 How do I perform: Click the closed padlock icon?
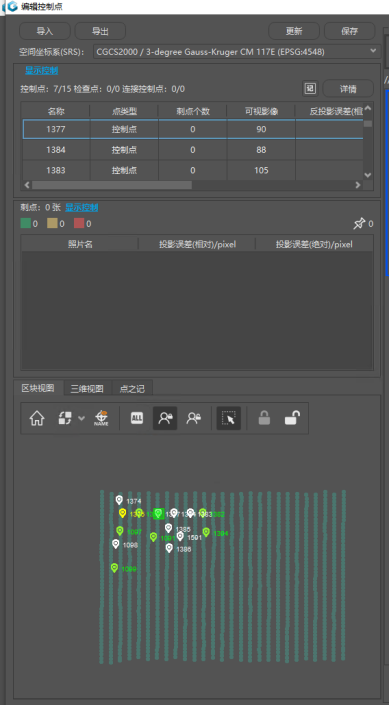coord(264,419)
